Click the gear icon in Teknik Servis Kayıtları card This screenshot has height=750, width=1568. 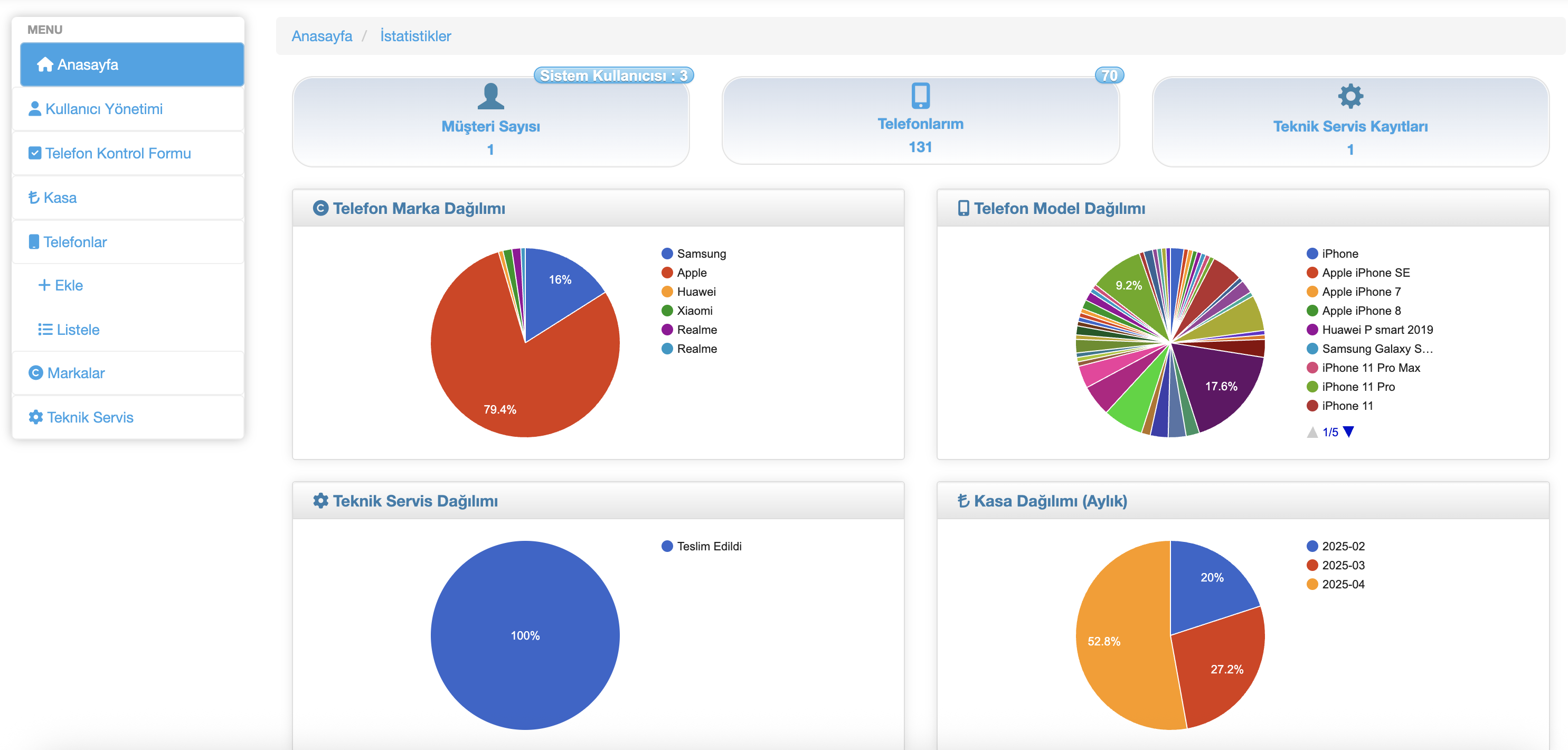[1349, 96]
